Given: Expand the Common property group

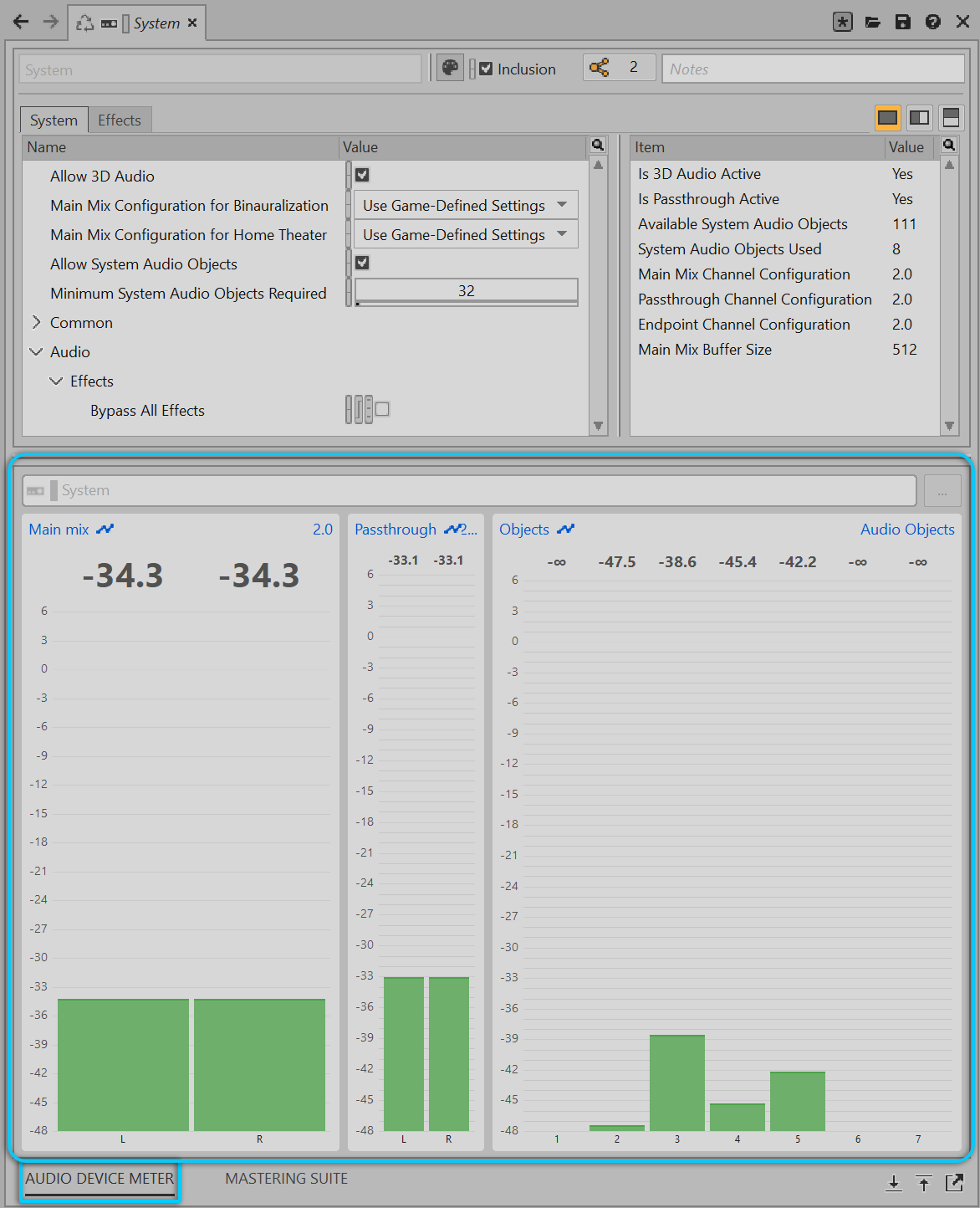Looking at the screenshot, I should pyautogui.click(x=36, y=322).
